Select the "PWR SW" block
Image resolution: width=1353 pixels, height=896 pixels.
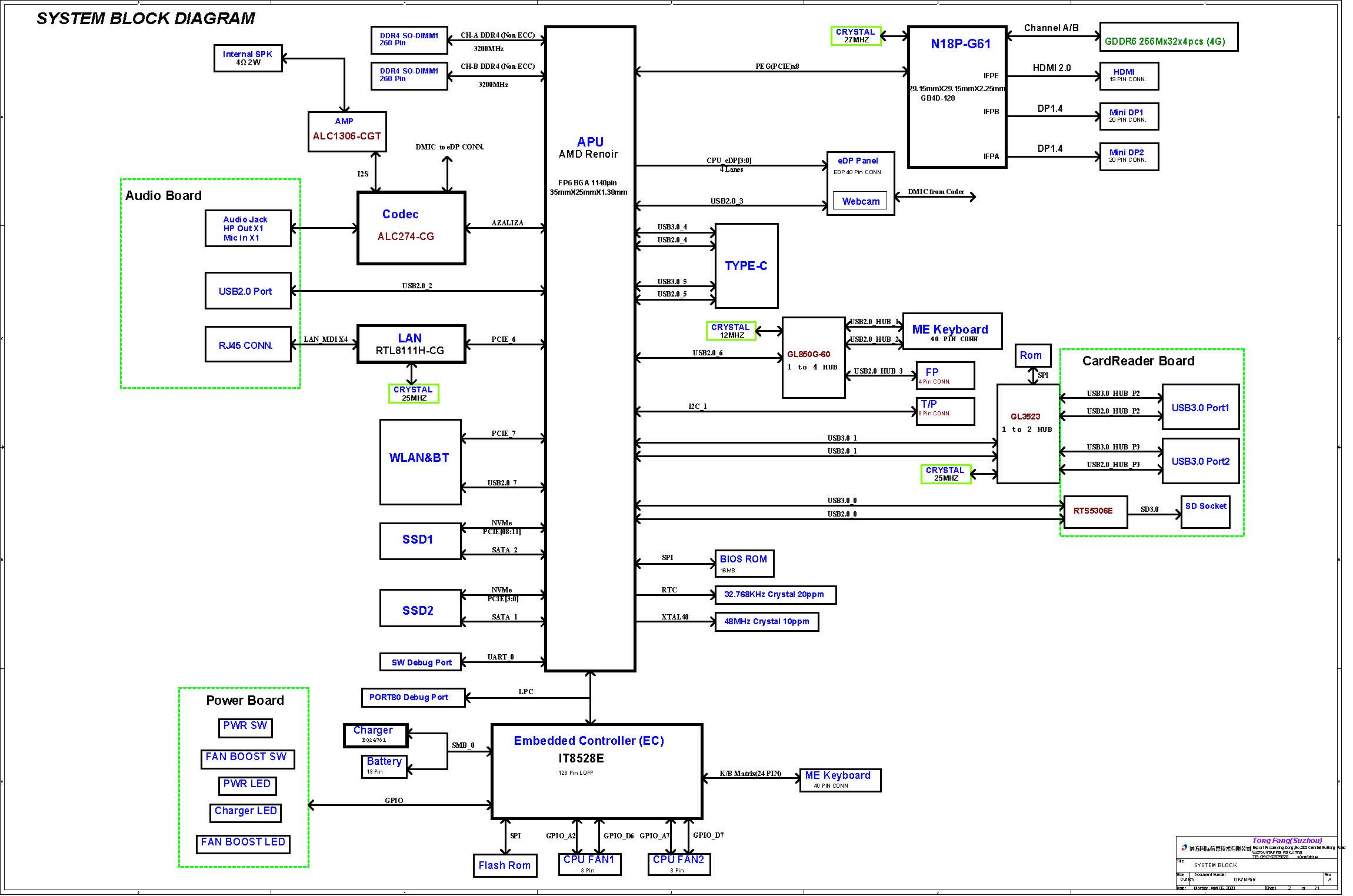[x=245, y=728]
